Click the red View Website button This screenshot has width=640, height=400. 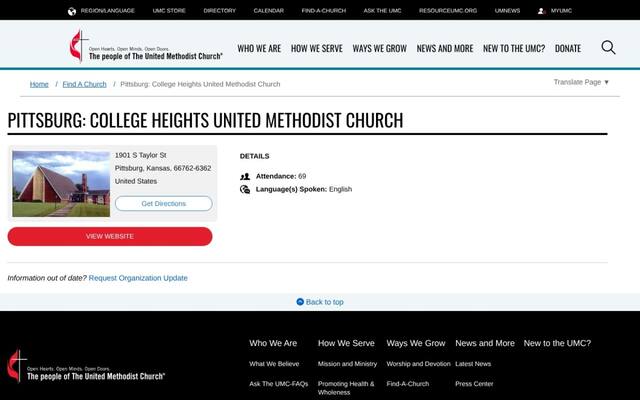pos(110,236)
